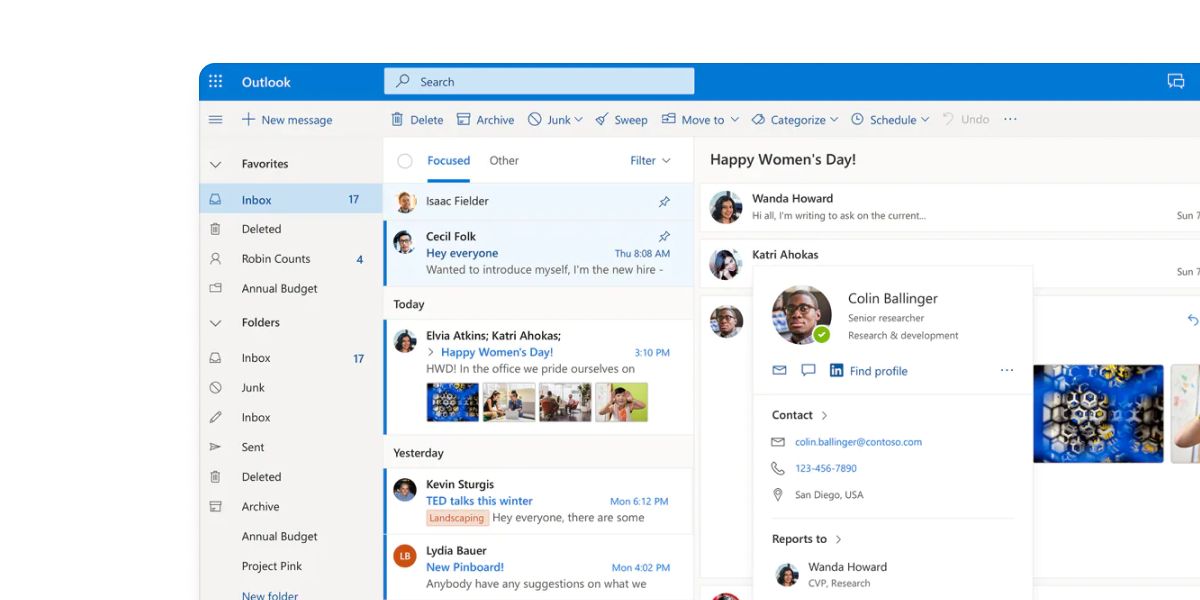Image resolution: width=1200 pixels, height=600 pixels.
Task: Collapse the Favorites section
Action: [215, 164]
